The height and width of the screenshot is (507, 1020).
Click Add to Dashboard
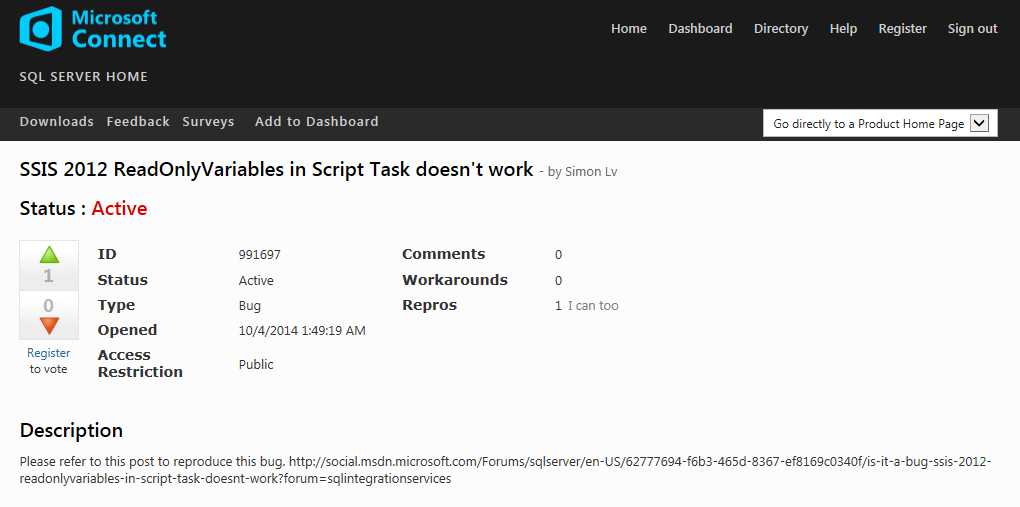click(x=316, y=122)
